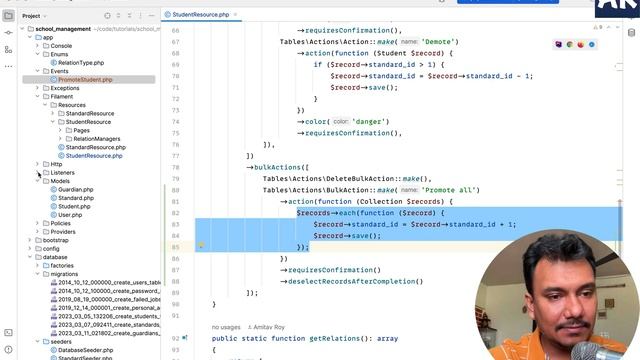Open DatabaseSeeder.php file
The height and width of the screenshot is (360, 640).
[x=85, y=350]
